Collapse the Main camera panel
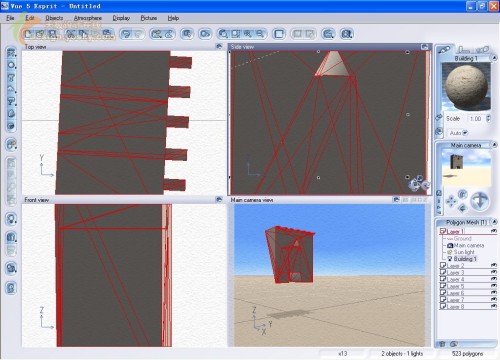Image resolution: width=500 pixels, height=360 pixels. [494, 145]
